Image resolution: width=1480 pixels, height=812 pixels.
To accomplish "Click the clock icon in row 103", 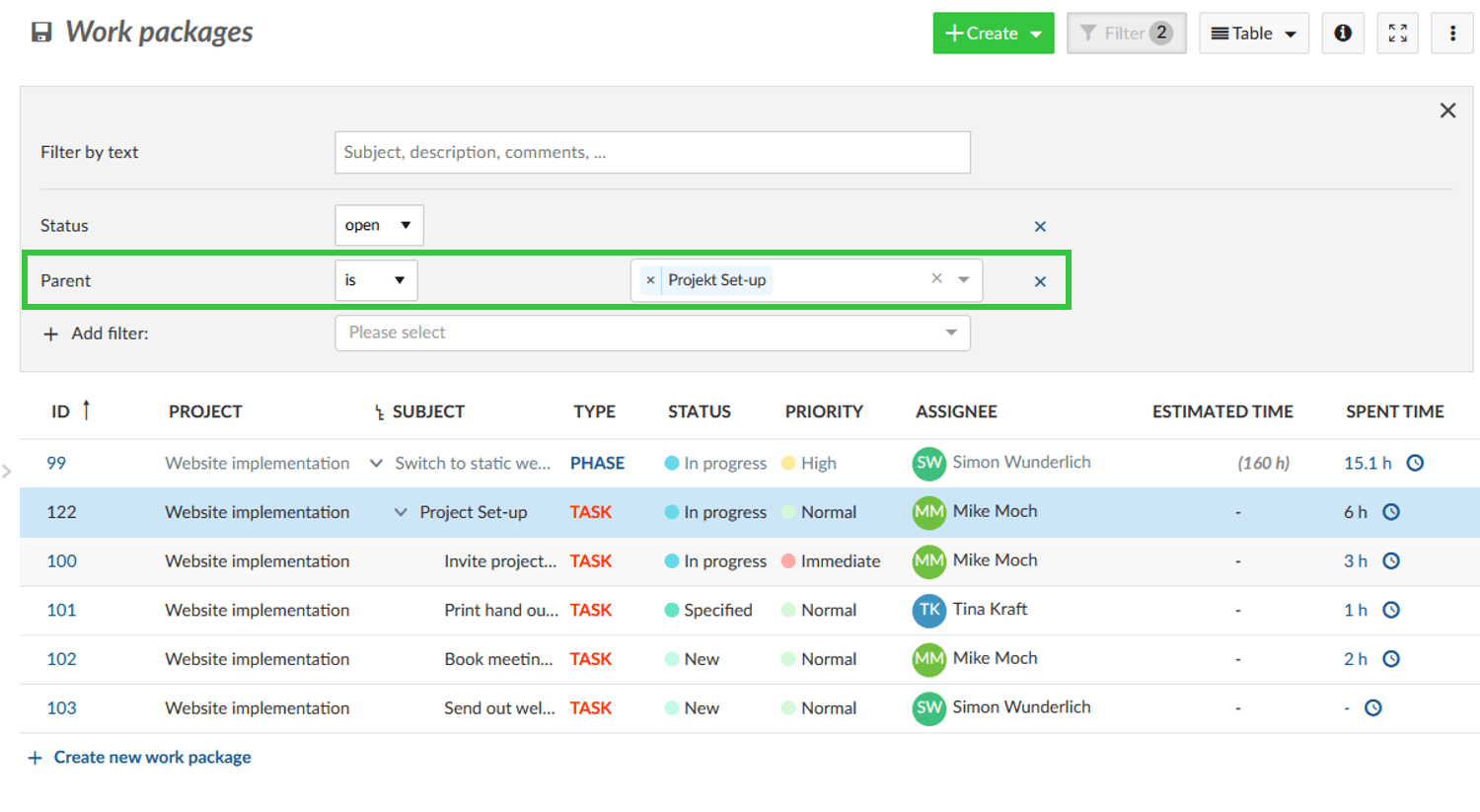I will (x=1372, y=708).
